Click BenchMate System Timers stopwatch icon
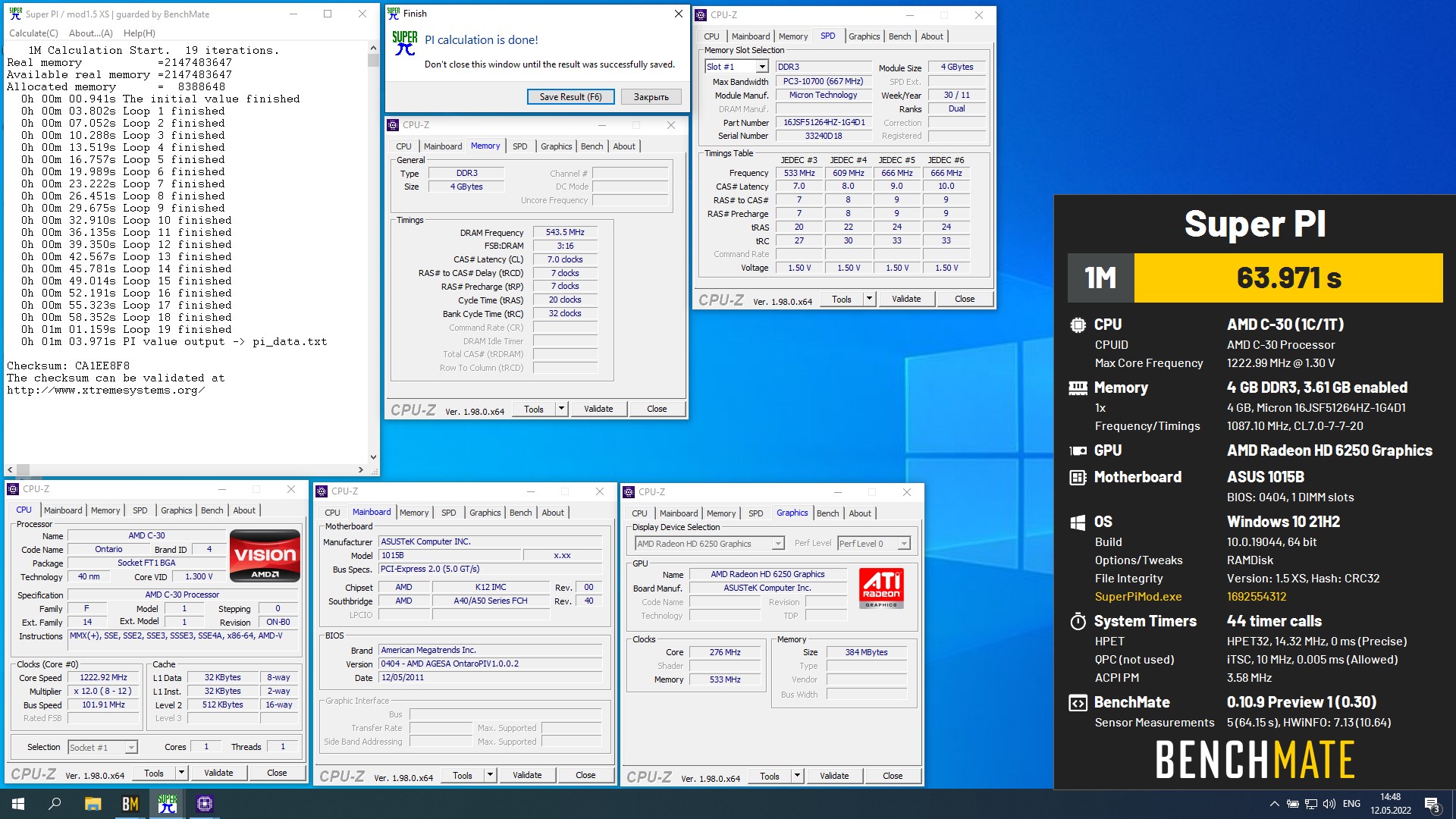The width and height of the screenshot is (1456, 819). (1078, 622)
